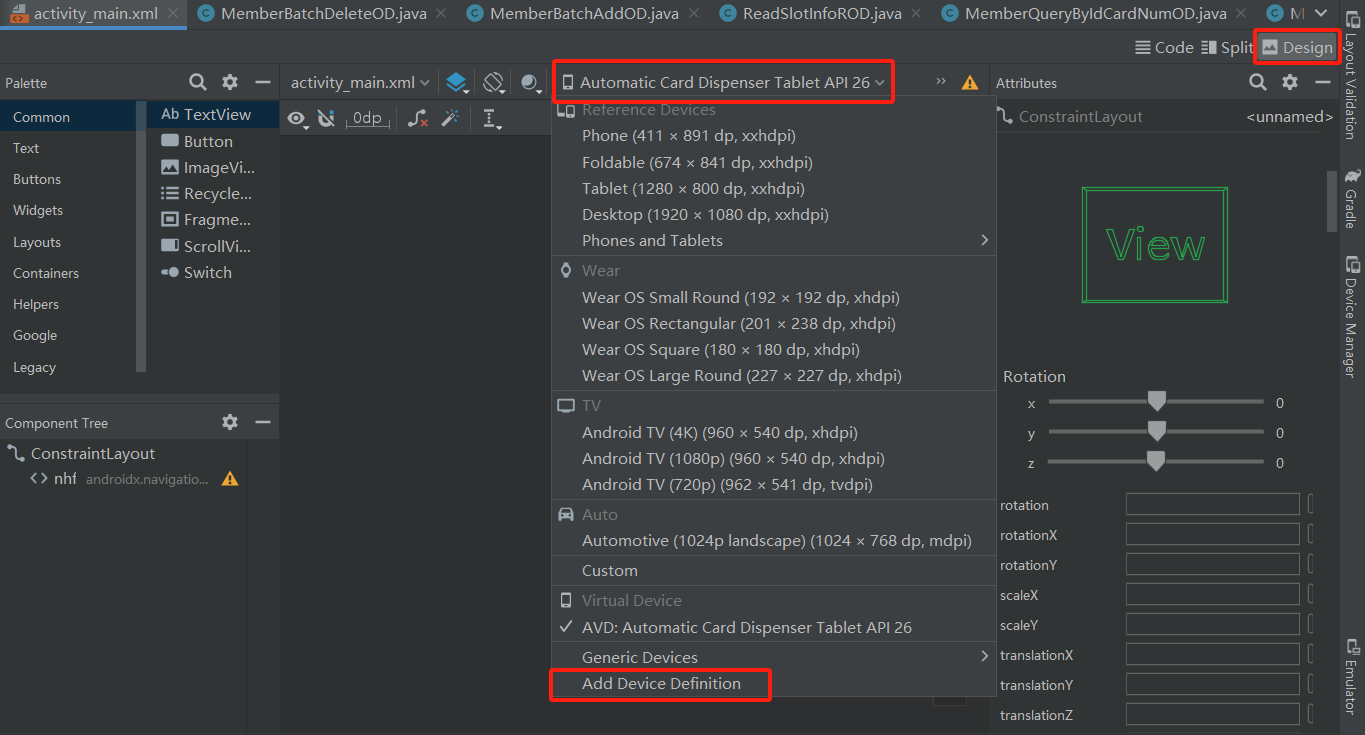Choose Wear OS Small Round device

point(774,297)
